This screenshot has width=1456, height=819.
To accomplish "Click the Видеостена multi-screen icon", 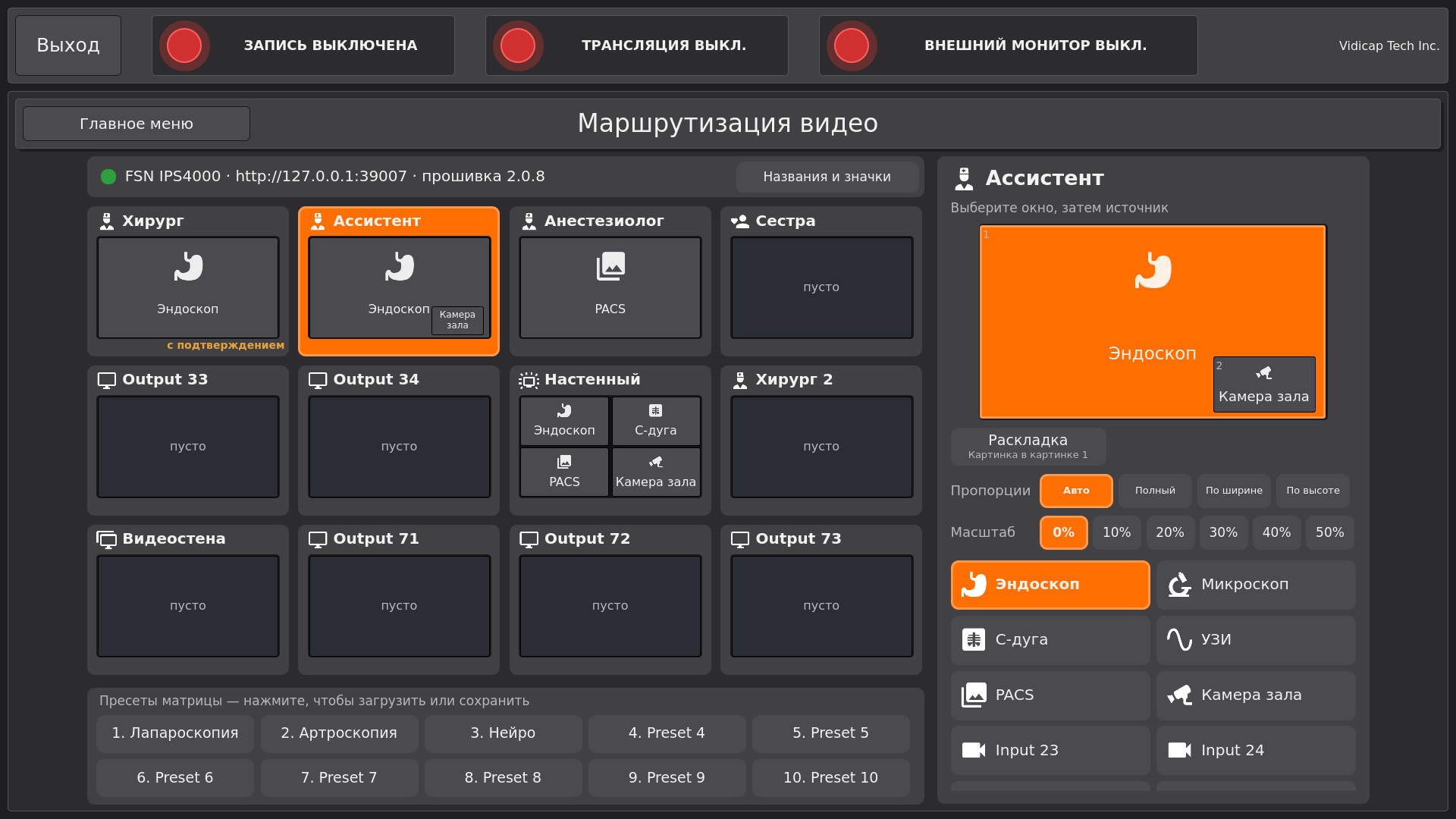I will tap(107, 540).
